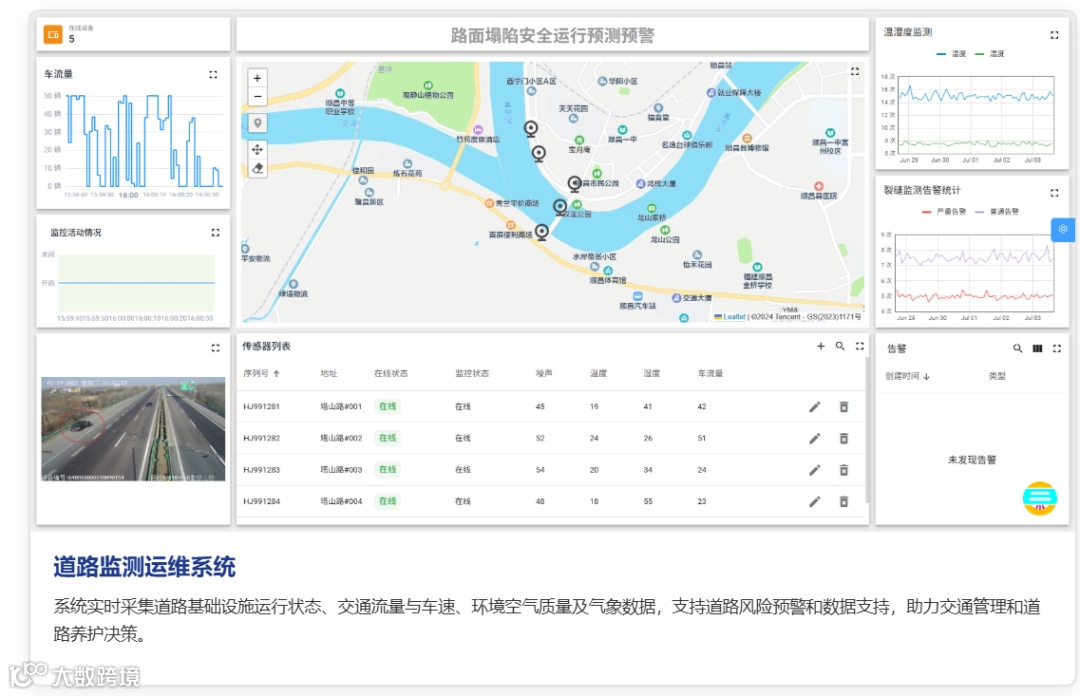Click the 道路监测运维系统 heading
This screenshot has width=1080, height=696.
pyautogui.click(x=145, y=566)
